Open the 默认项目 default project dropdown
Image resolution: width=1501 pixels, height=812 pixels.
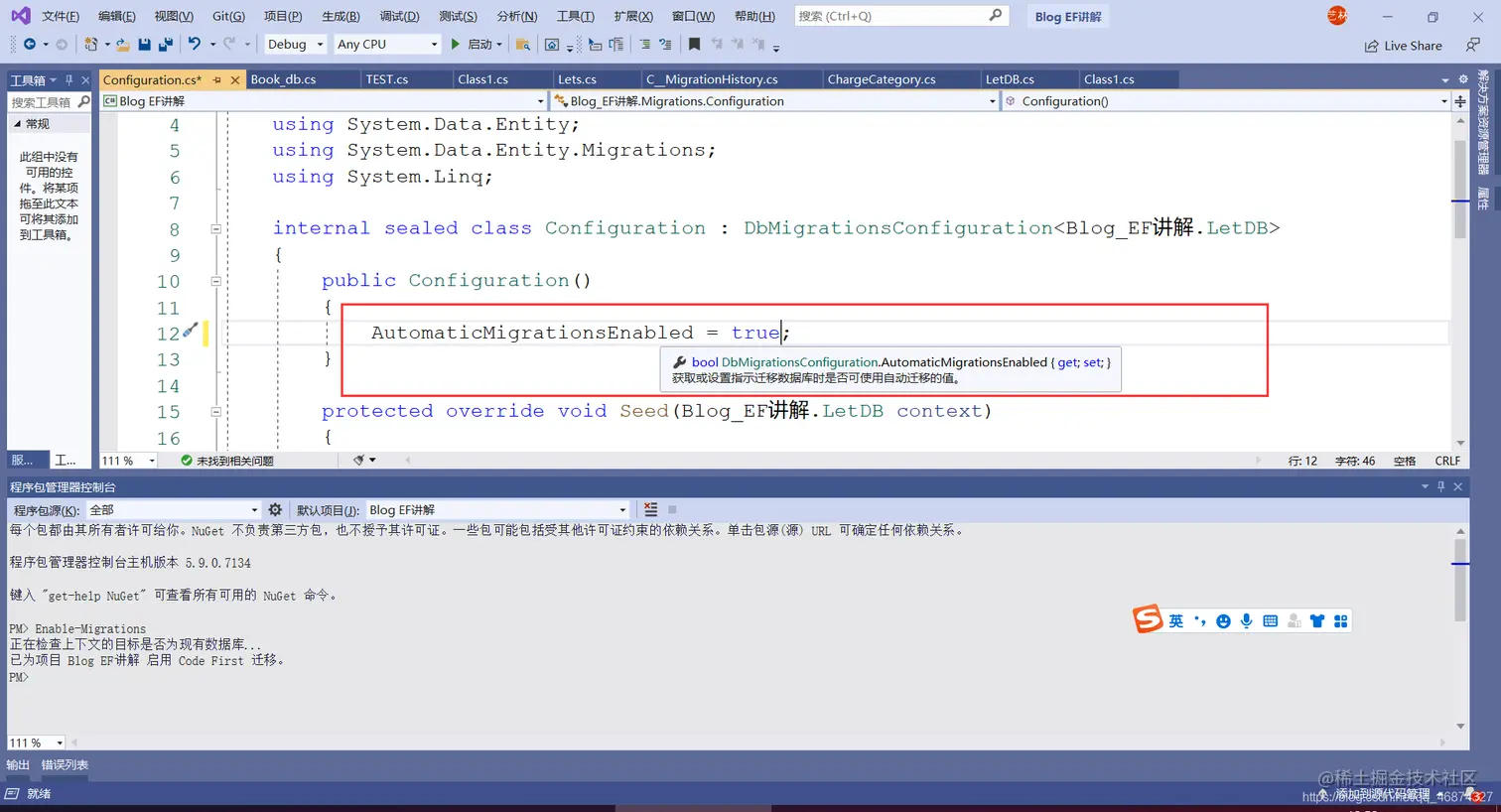point(497,509)
